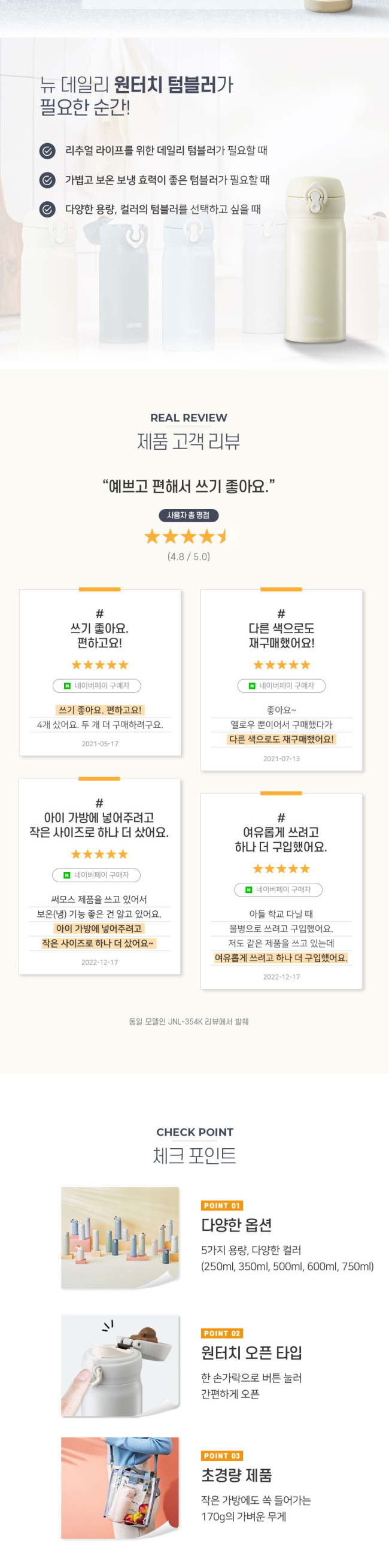Image resolution: width=389 pixels, height=1568 pixels.
Task: Click the Naver Pay badge in 여유롭게 쓰려고 review
Action: [278, 889]
